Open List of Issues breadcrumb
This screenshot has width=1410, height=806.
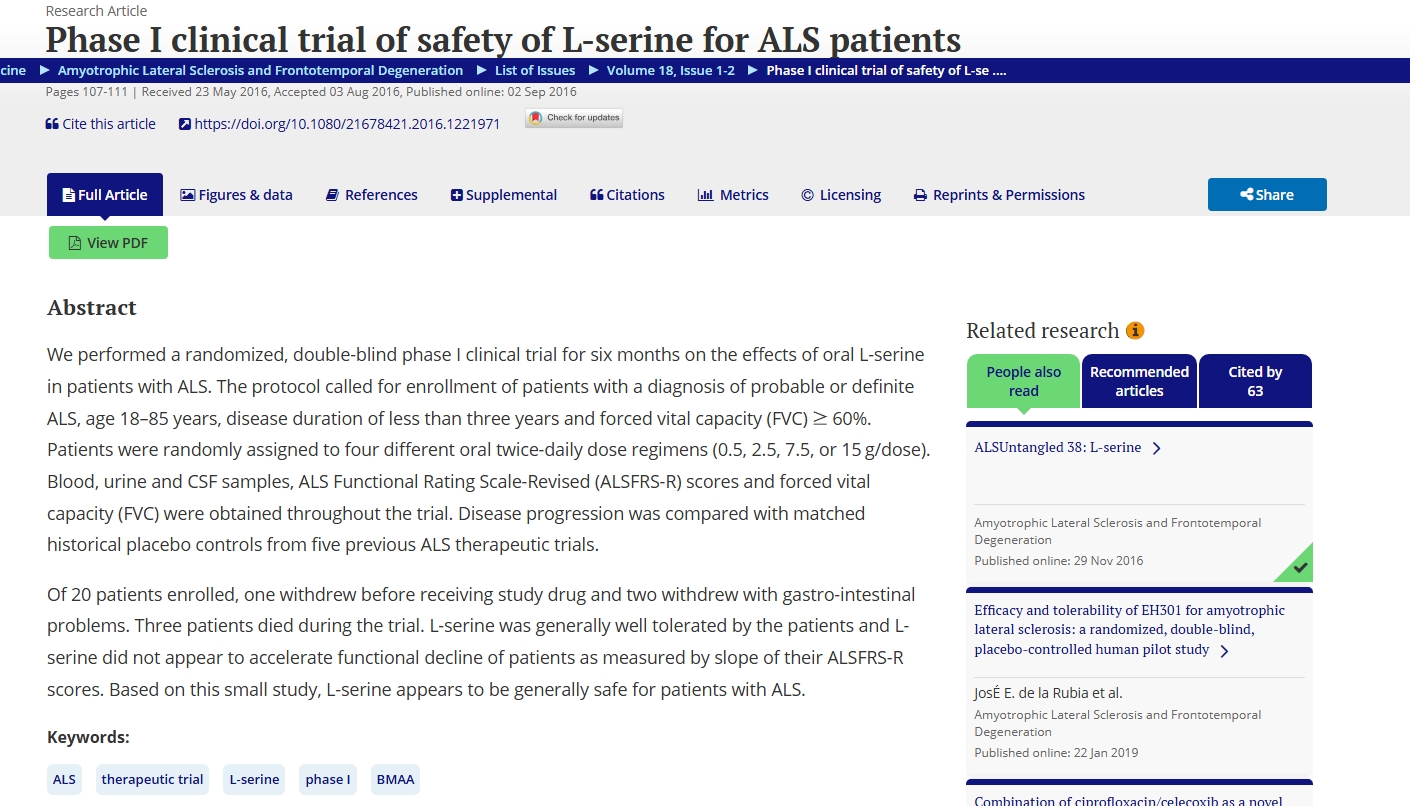(x=535, y=70)
